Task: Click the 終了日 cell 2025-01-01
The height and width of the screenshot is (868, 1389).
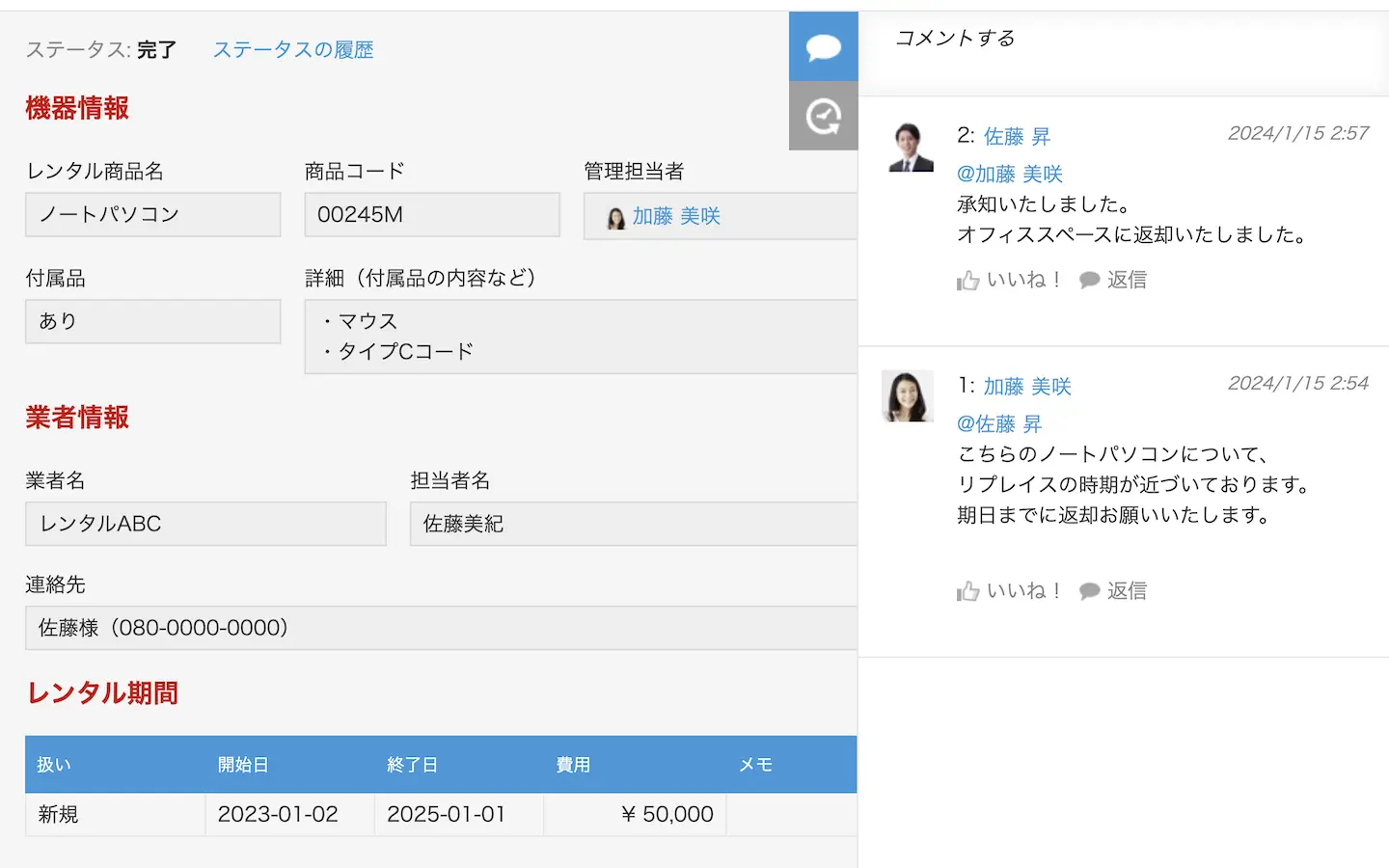Action: click(x=447, y=815)
